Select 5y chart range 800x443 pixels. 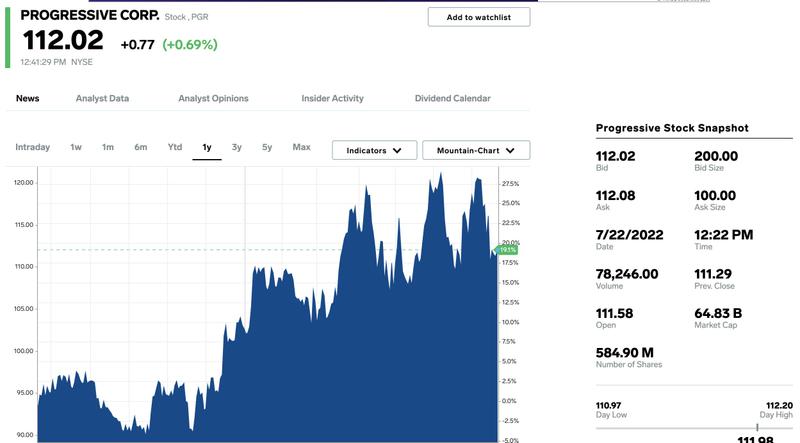coord(267,147)
